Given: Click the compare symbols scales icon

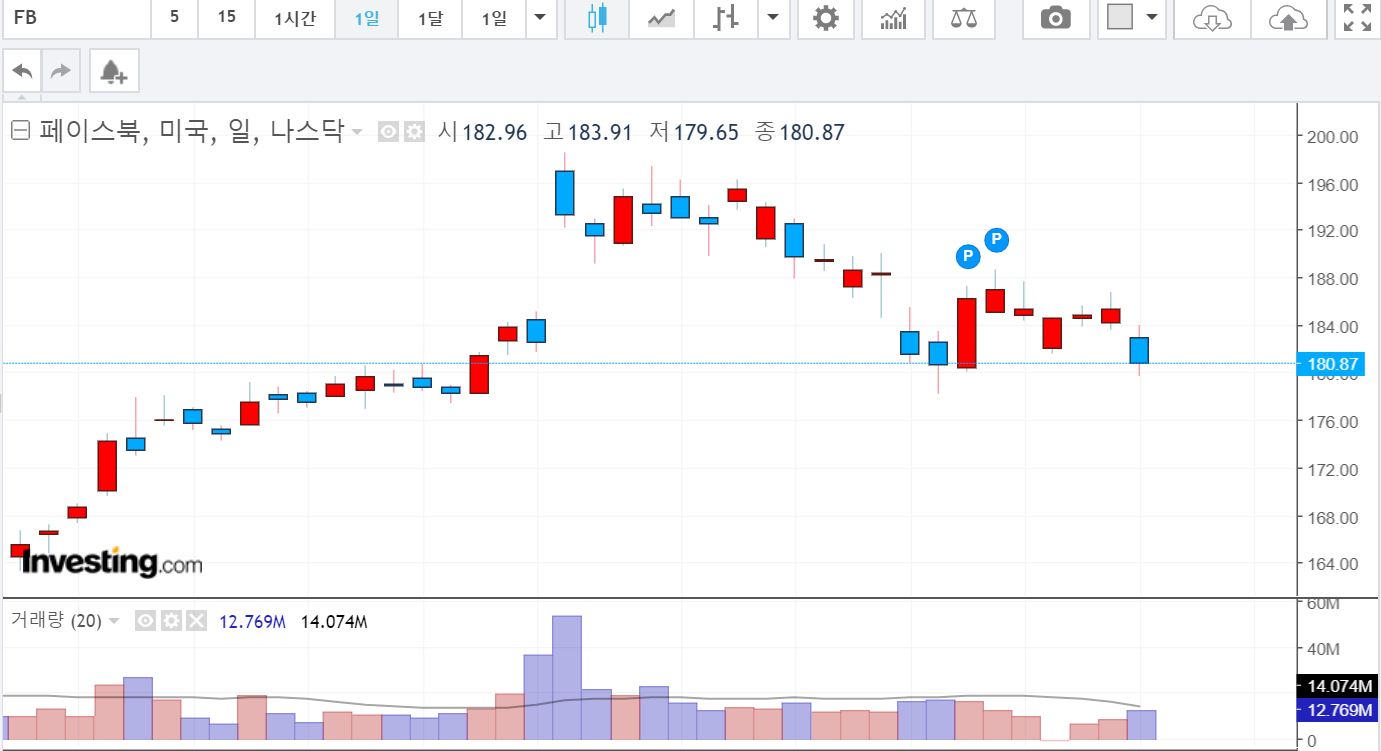Looking at the screenshot, I should (x=964, y=18).
